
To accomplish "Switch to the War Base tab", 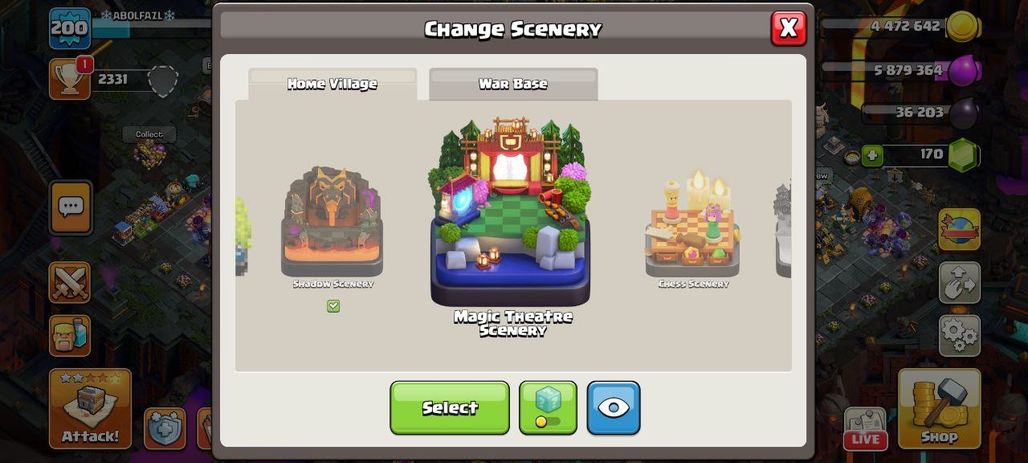I will click(513, 84).
